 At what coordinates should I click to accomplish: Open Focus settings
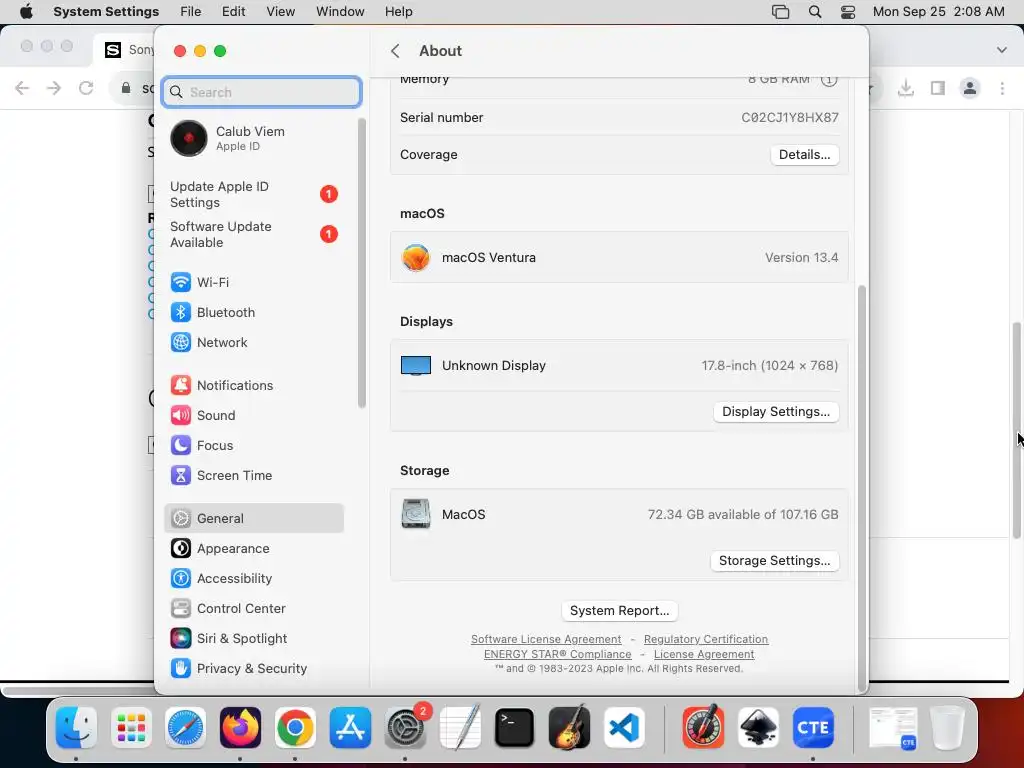[x=253, y=445]
